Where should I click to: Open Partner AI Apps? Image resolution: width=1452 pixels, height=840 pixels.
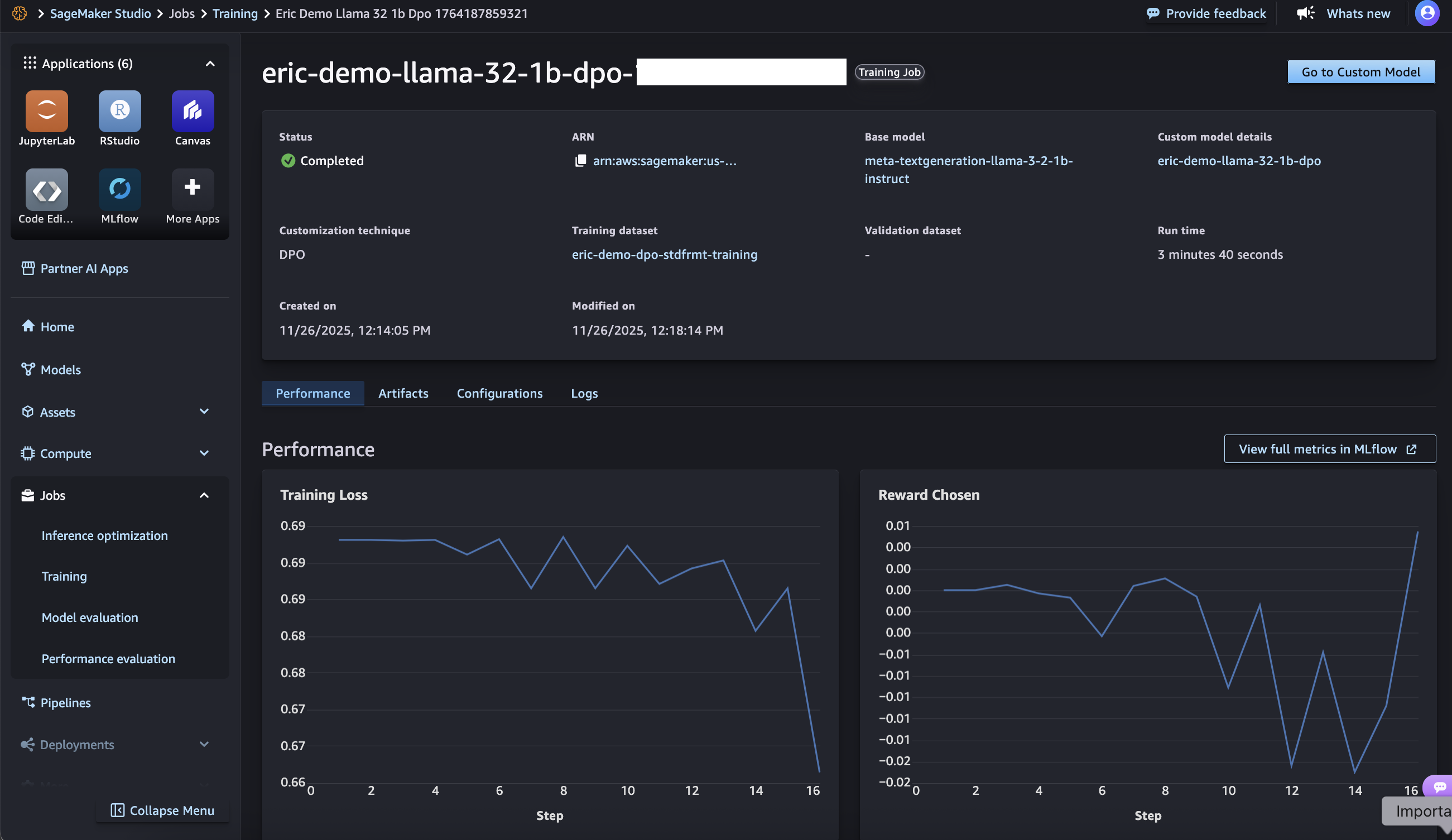coord(84,268)
